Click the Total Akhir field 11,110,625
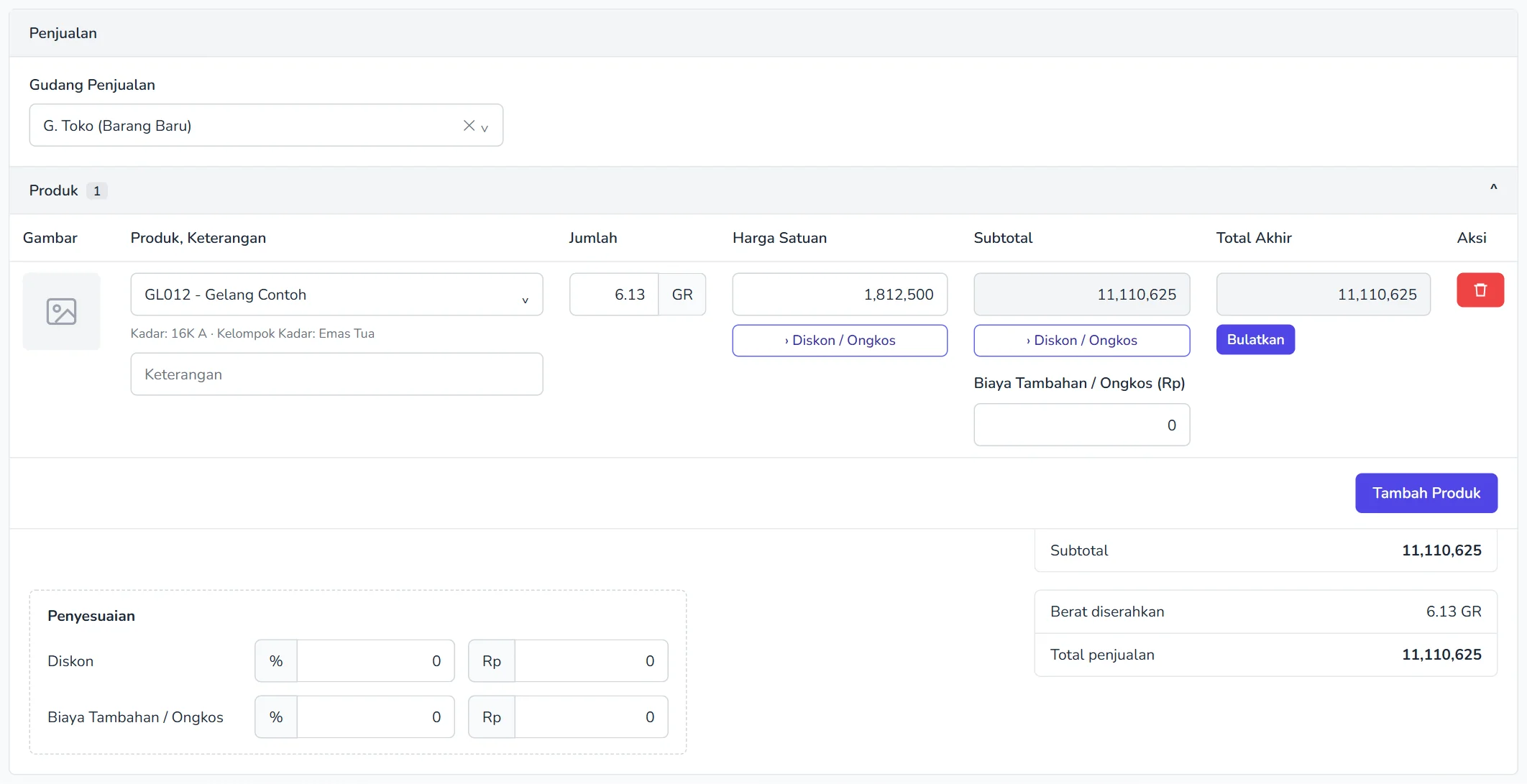Image resolution: width=1527 pixels, height=784 pixels. point(1323,295)
